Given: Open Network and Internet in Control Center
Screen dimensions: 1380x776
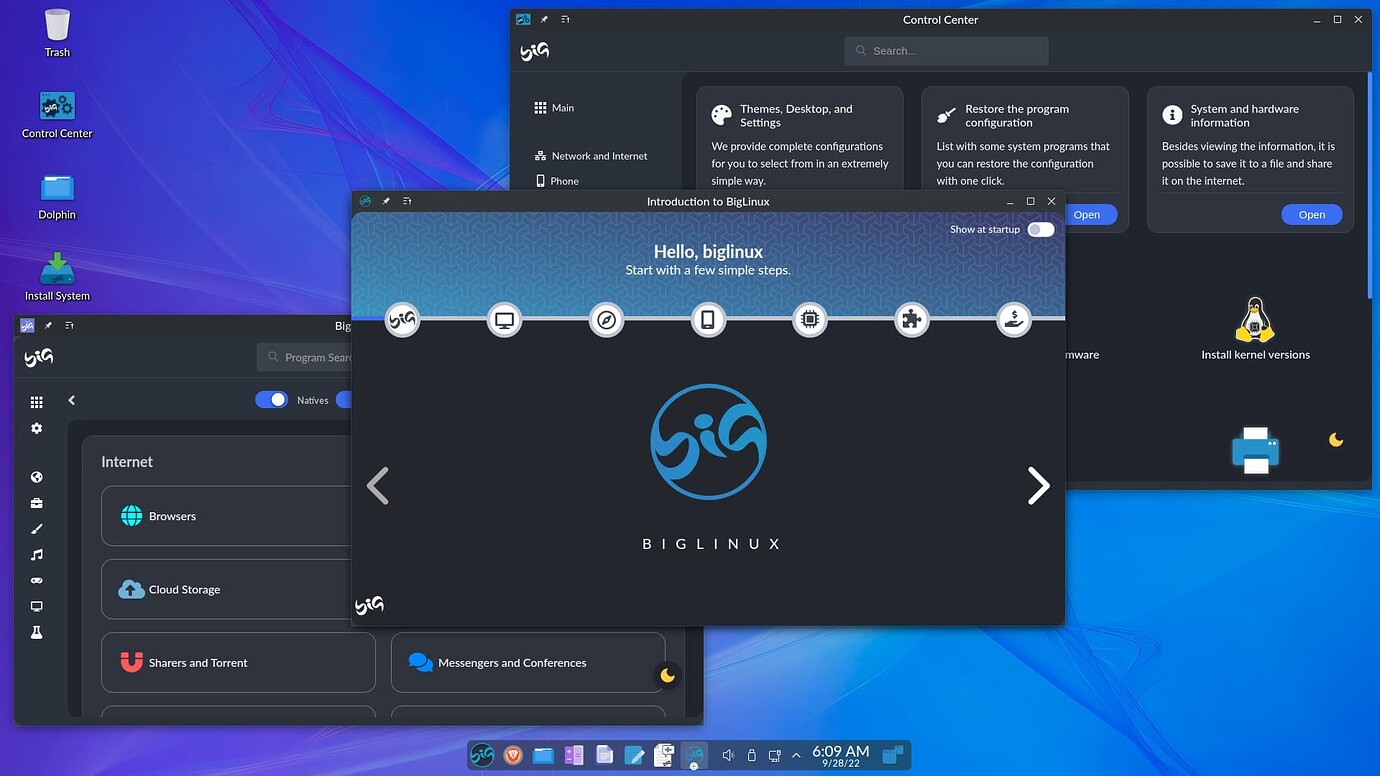Looking at the screenshot, I should pos(599,156).
